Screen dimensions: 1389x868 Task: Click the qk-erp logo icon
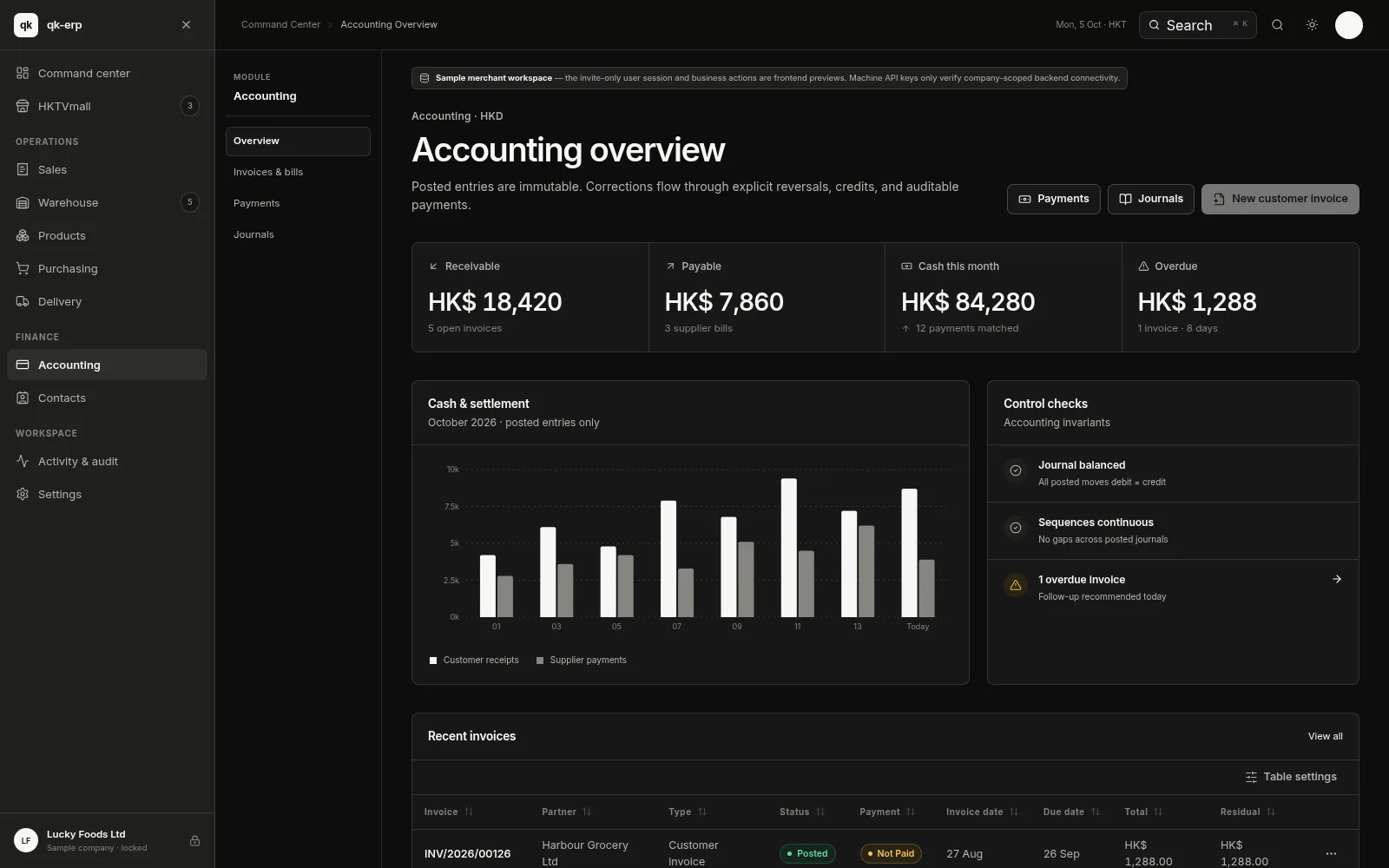[x=26, y=25]
